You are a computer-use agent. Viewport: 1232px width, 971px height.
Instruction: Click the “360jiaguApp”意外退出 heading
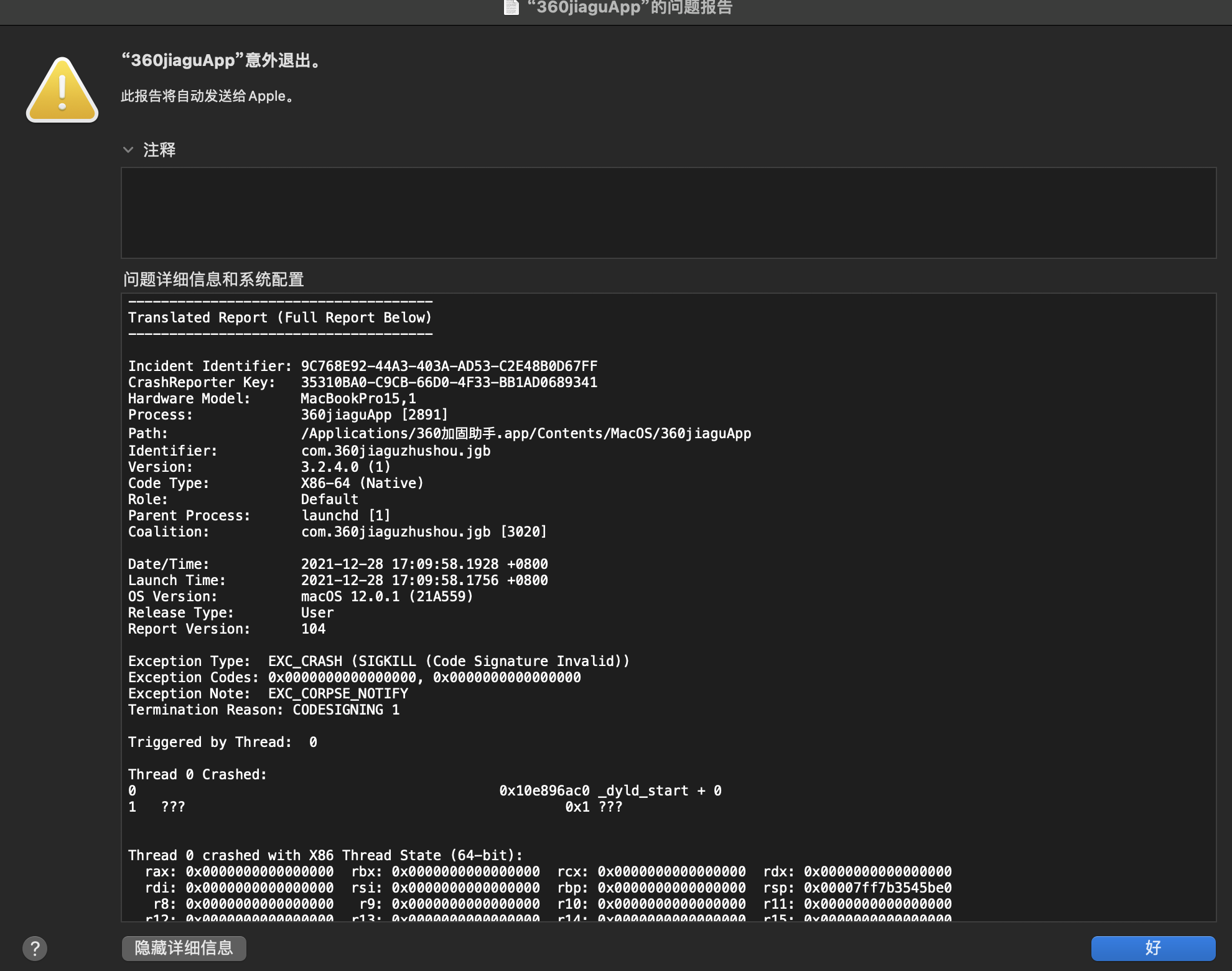[x=222, y=60]
